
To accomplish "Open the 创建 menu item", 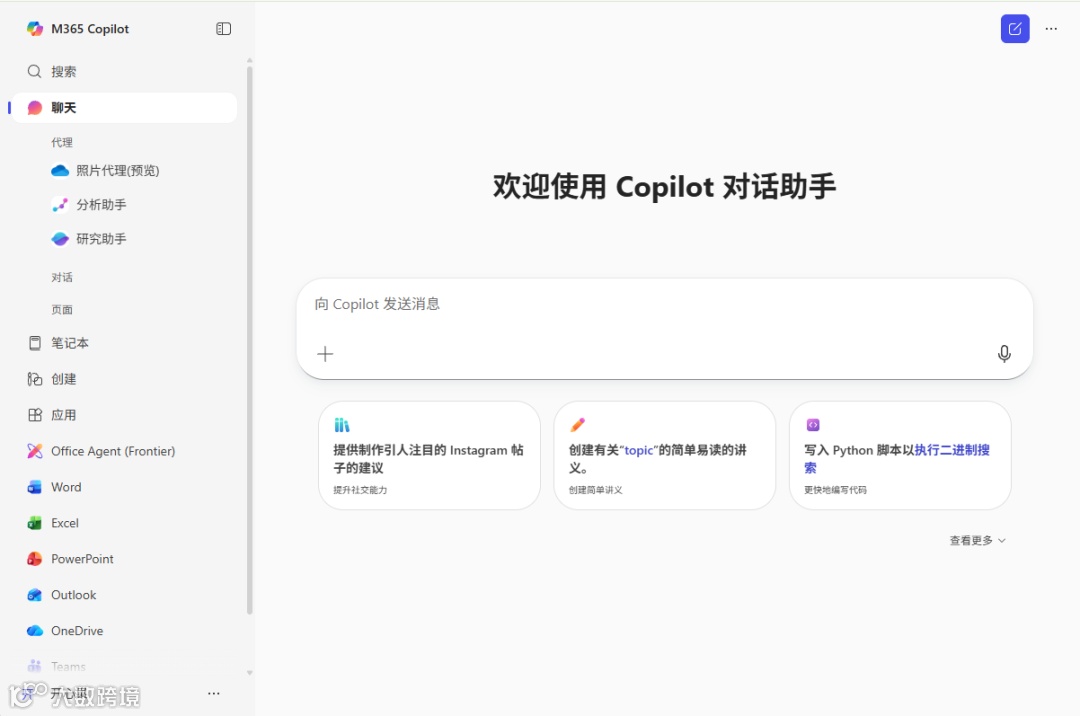I will coord(124,379).
